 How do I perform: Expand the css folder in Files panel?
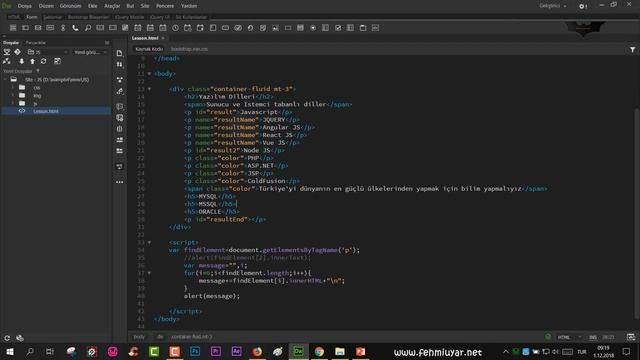click(13, 87)
